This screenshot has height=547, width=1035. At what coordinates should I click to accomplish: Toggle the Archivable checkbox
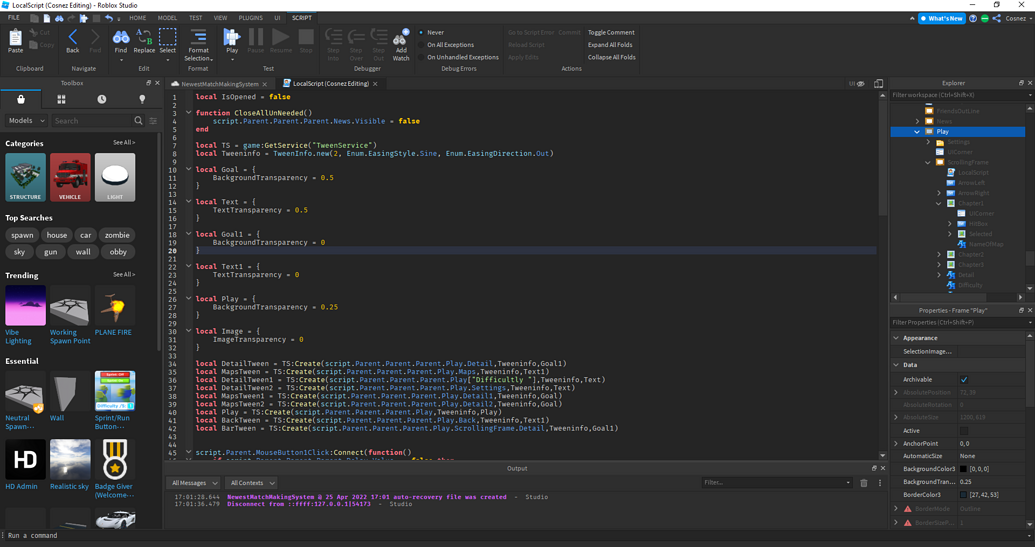(964, 379)
